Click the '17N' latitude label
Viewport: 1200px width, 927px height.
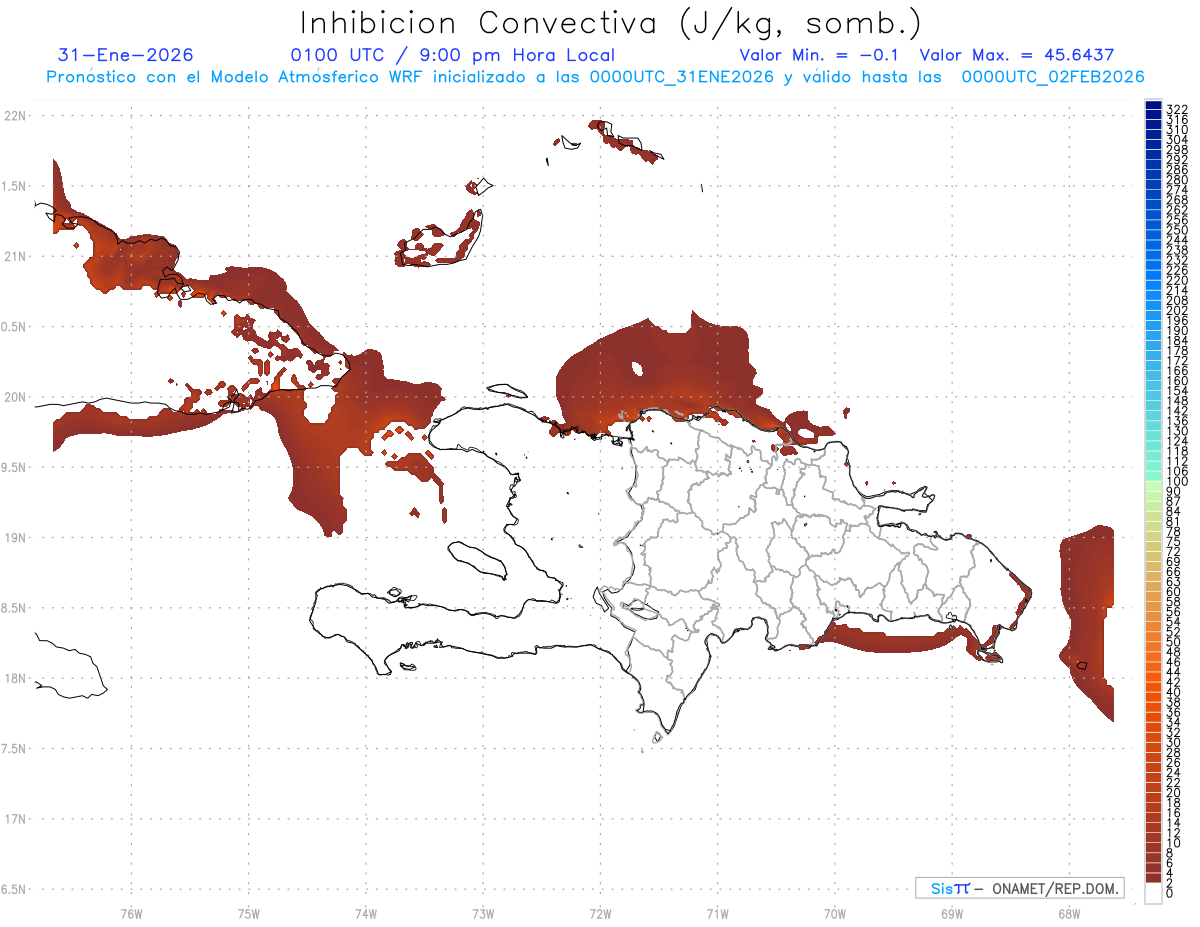pos(14,819)
